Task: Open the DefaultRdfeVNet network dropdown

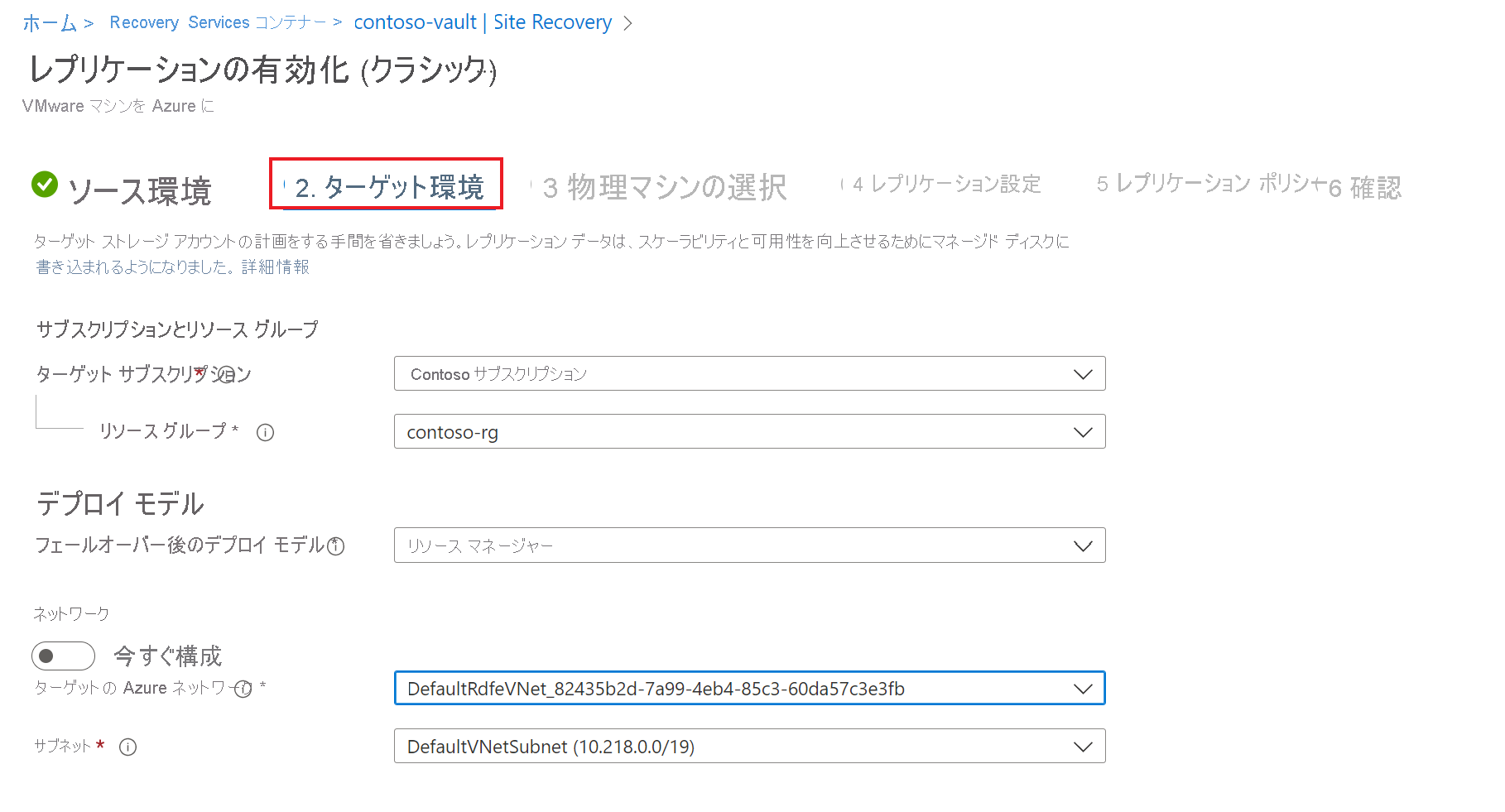Action: coord(749,688)
